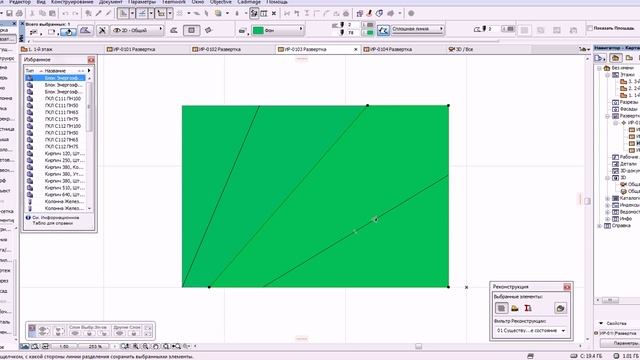Collapse the Свойства section in Navigator
Image resolution: width=640 pixels, height=360 pixels.
point(601,323)
